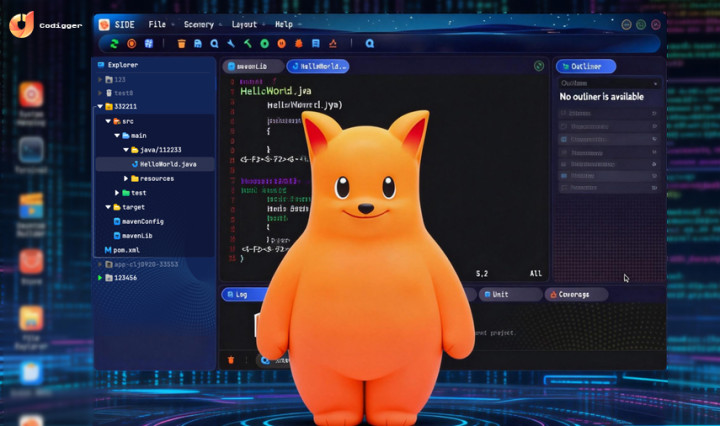720x426 pixels.
Task: Select HelloWorld.java in the Explorer tree
Action: 155,164
